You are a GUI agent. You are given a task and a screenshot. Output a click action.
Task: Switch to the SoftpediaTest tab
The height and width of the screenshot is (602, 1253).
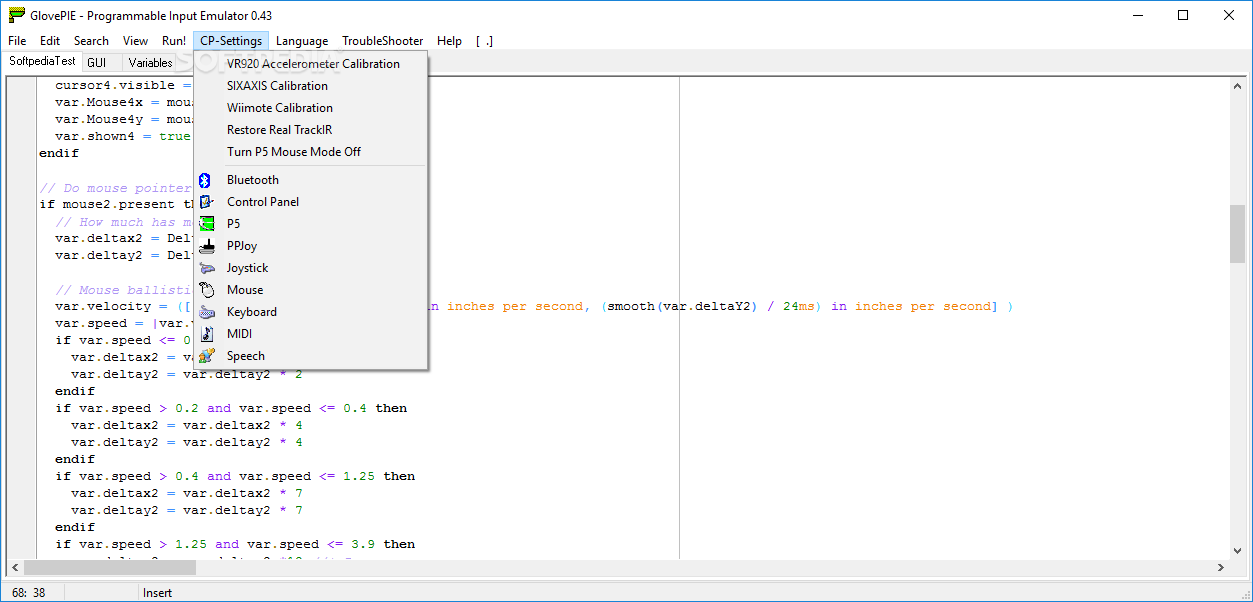point(42,61)
